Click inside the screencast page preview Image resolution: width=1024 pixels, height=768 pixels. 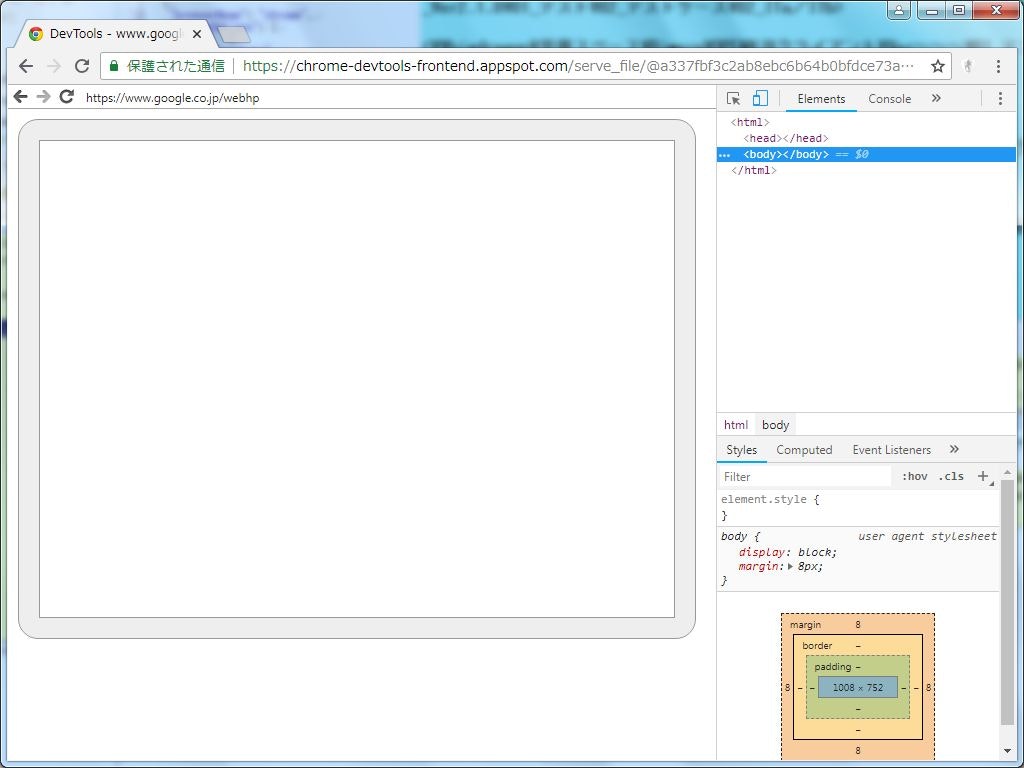coord(357,379)
